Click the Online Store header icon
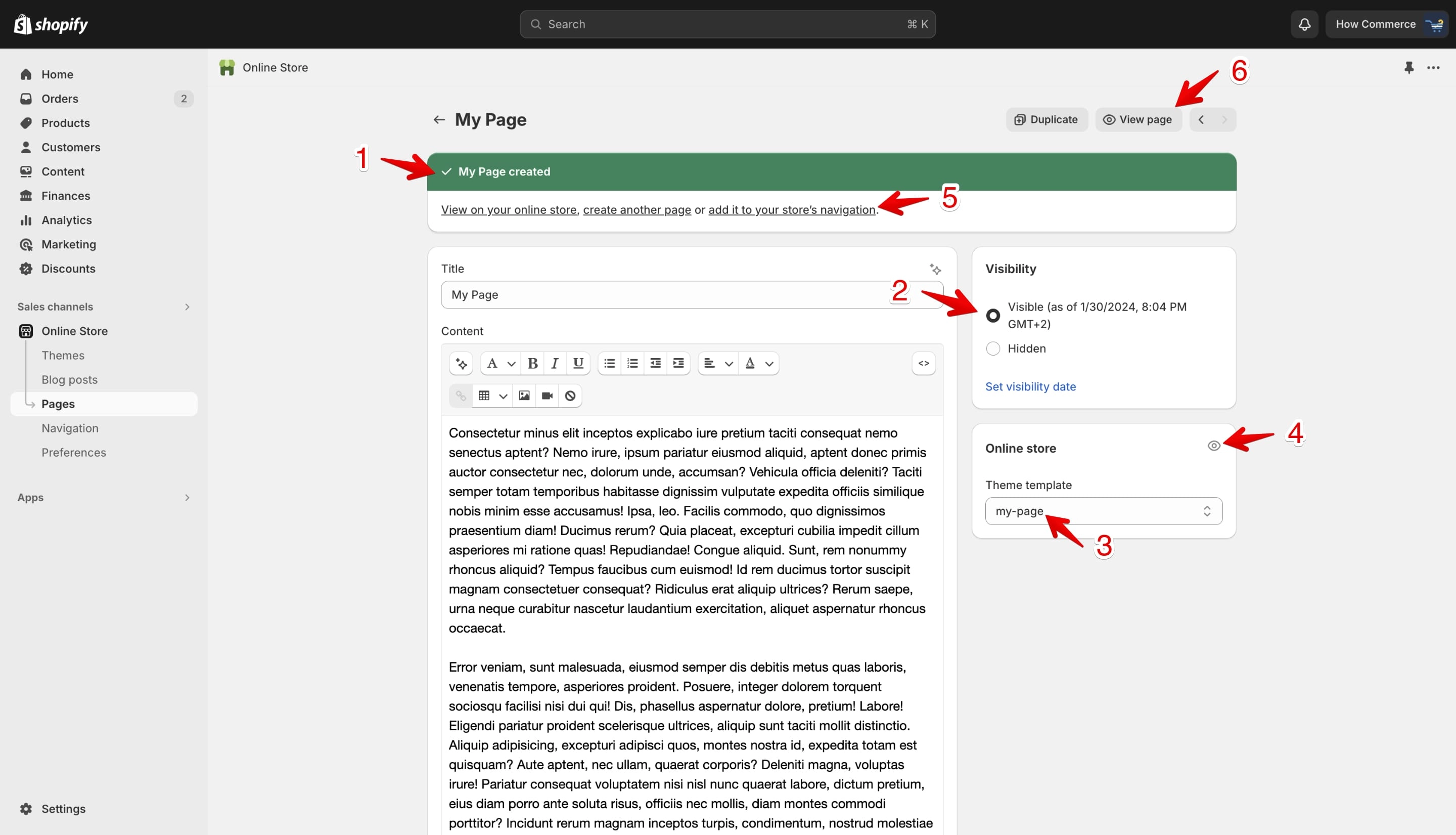Image resolution: width=1456 pixels, height=835 pixels. (227, 68)
